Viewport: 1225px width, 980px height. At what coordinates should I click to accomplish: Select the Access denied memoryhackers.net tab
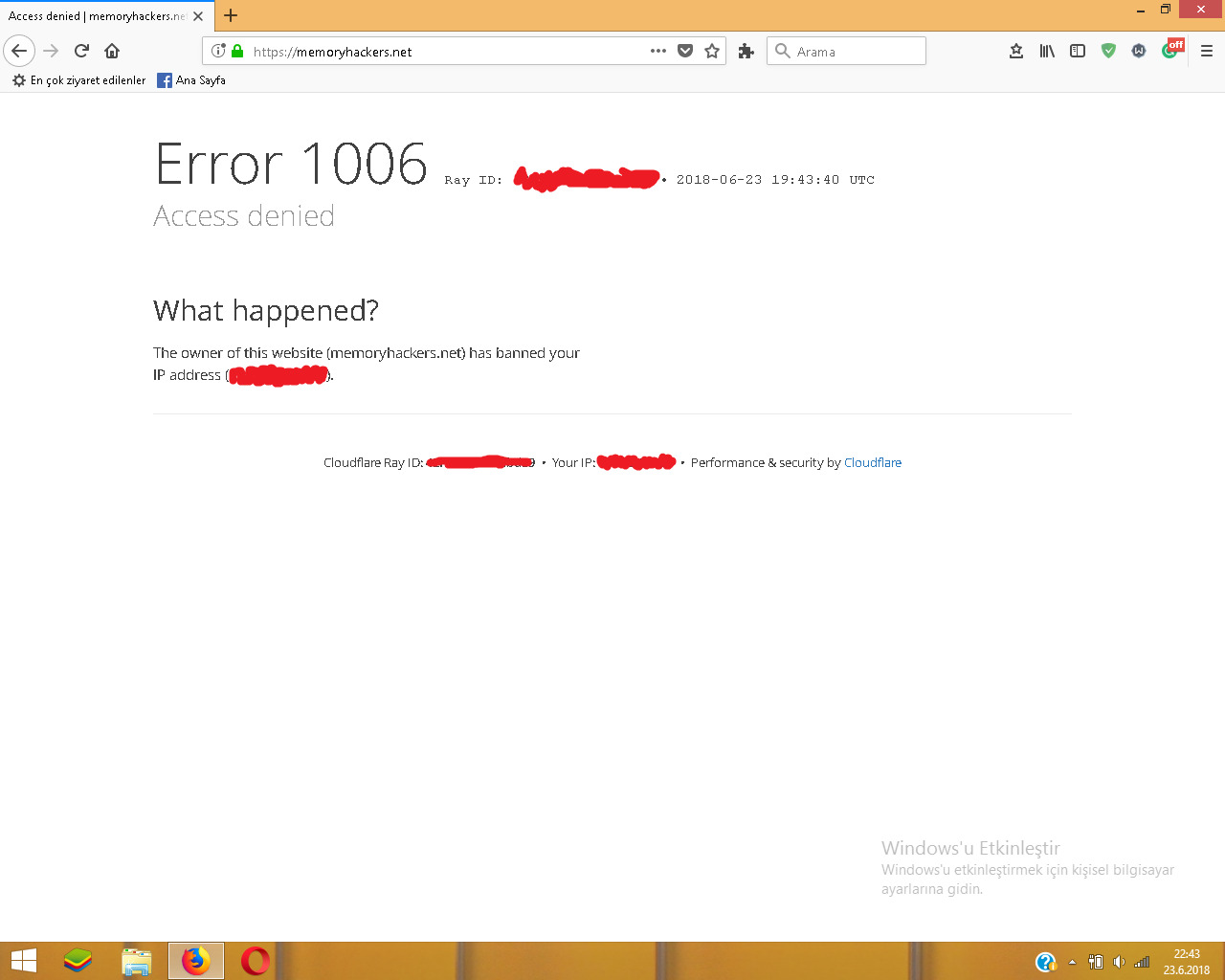tap(105, 16)
